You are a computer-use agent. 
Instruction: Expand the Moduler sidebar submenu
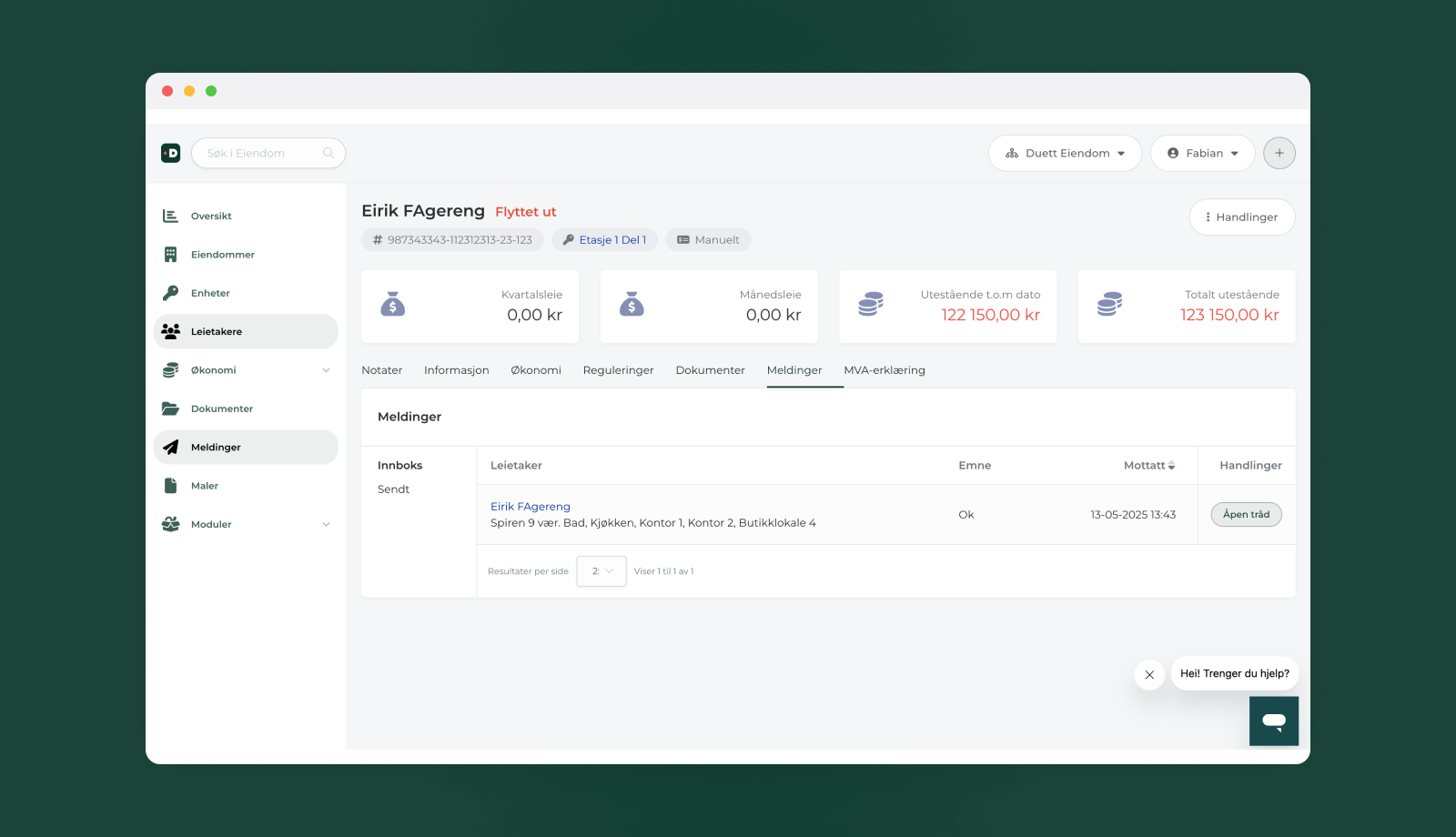click(326, 524)
